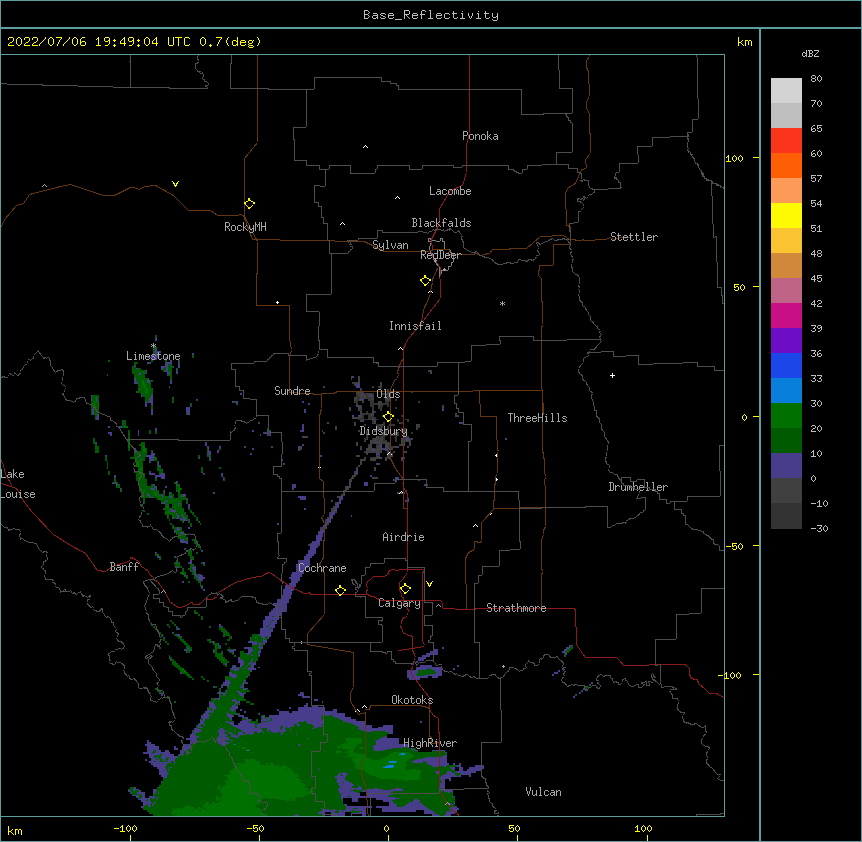Click the Limestone label
862x842 pixels.
pos(153,356)
